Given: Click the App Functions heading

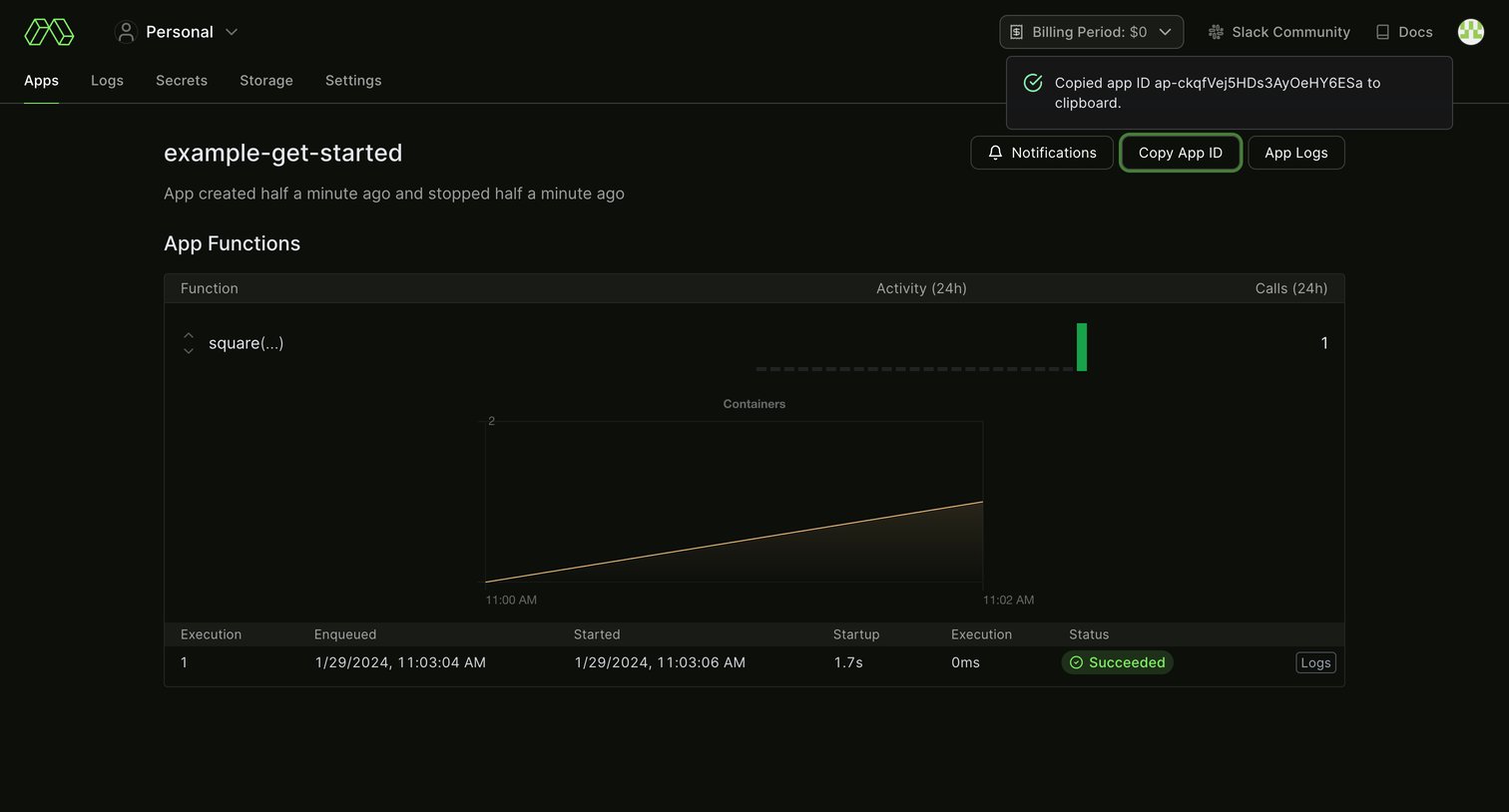Looking at the screenshot, I should tap(232, 243).
